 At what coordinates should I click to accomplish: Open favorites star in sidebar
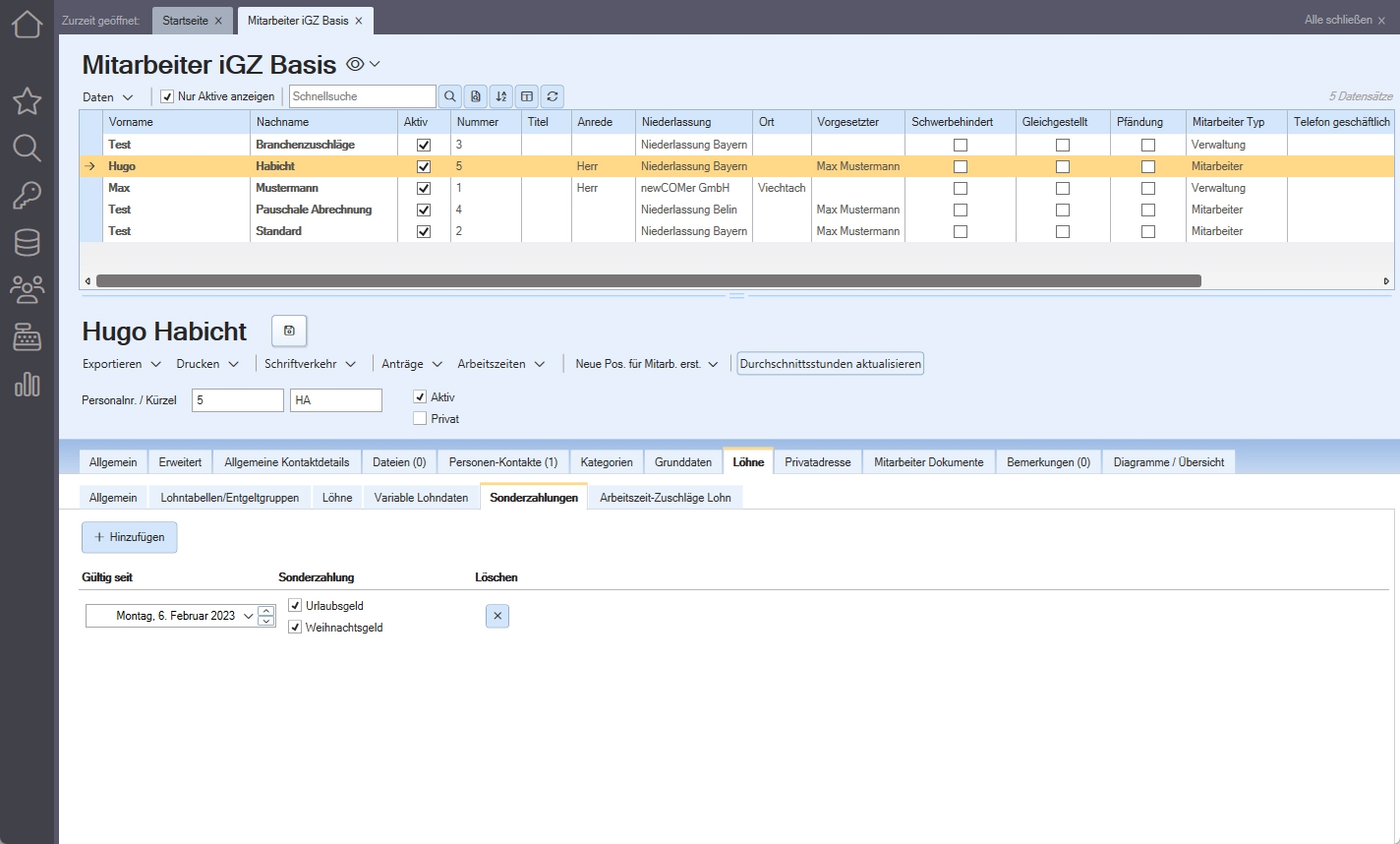coord(27,100)
